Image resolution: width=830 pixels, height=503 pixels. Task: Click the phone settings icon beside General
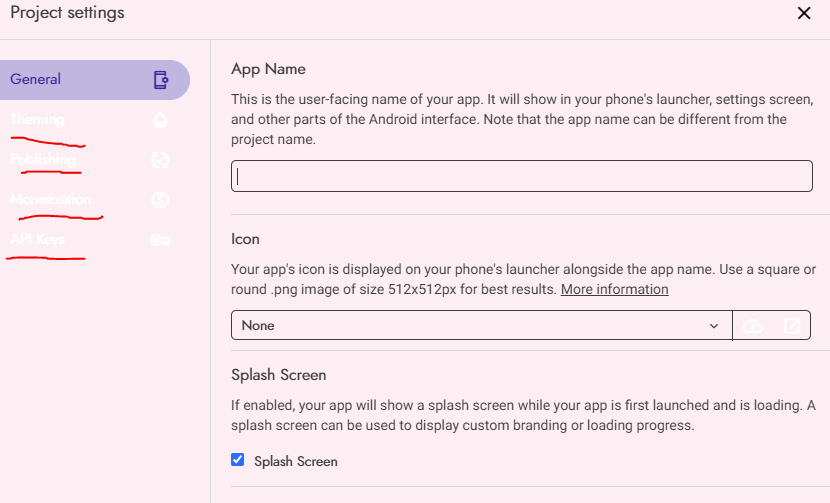pyautogui.click(x=160, y=80)
